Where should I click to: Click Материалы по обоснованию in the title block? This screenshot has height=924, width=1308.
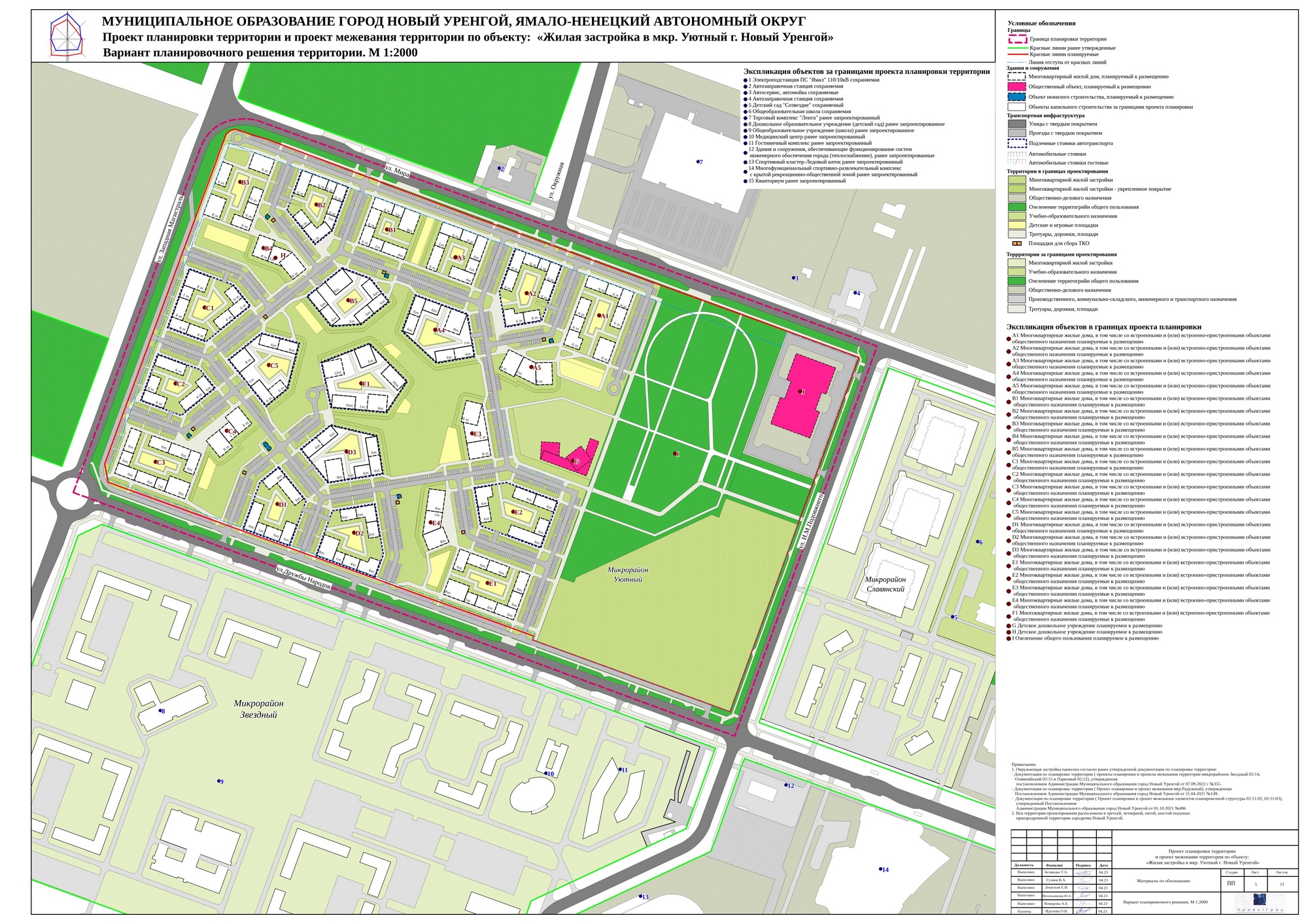[x=1163, y=881]
